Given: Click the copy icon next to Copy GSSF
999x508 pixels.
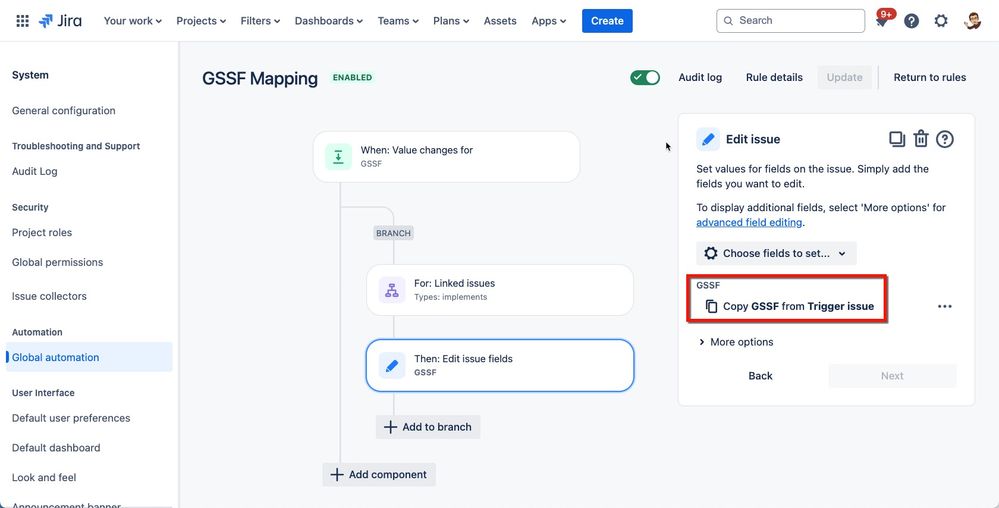Looking at the screenshot, I should [712, 307].
